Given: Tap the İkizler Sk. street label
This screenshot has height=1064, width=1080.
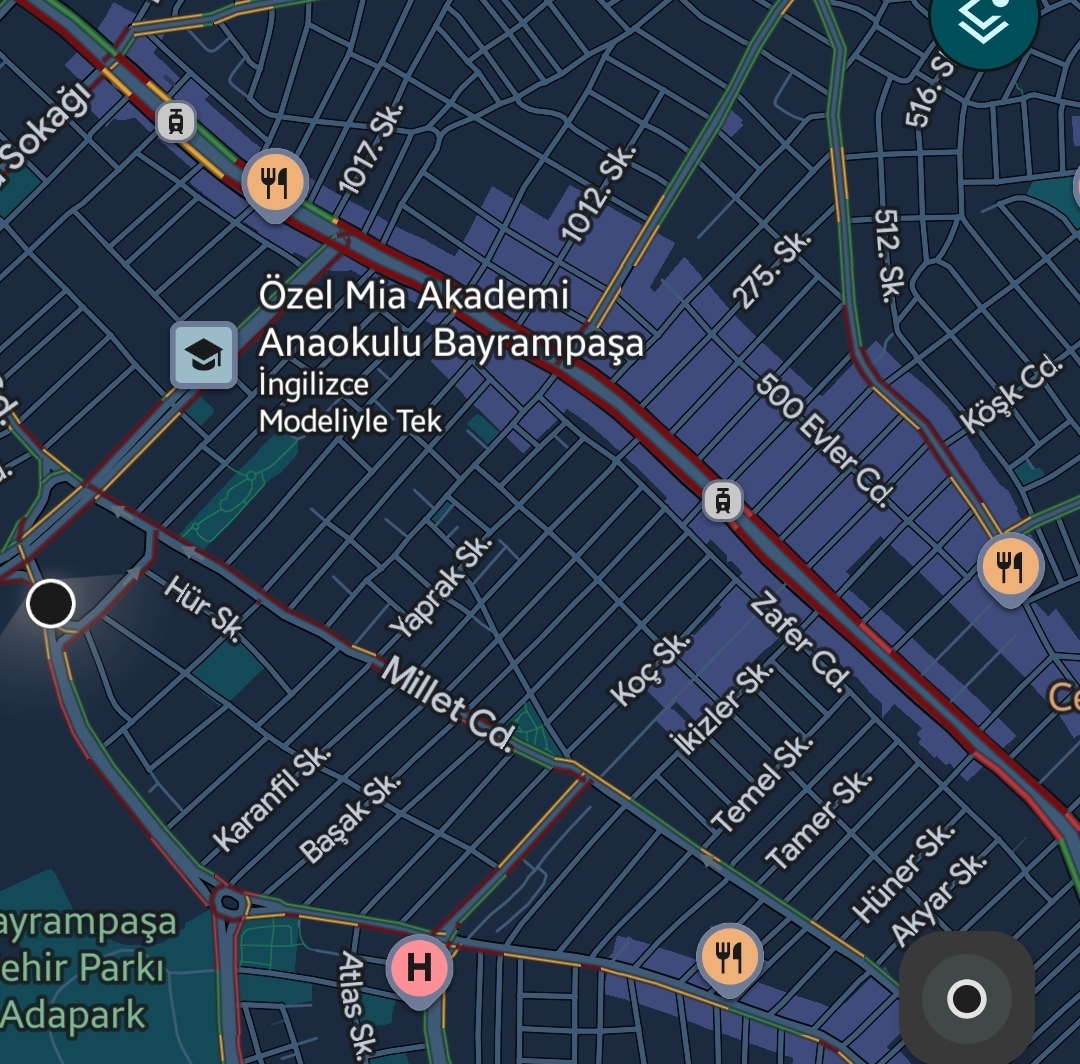Looking at the screenshot, I should coord(721,706).
